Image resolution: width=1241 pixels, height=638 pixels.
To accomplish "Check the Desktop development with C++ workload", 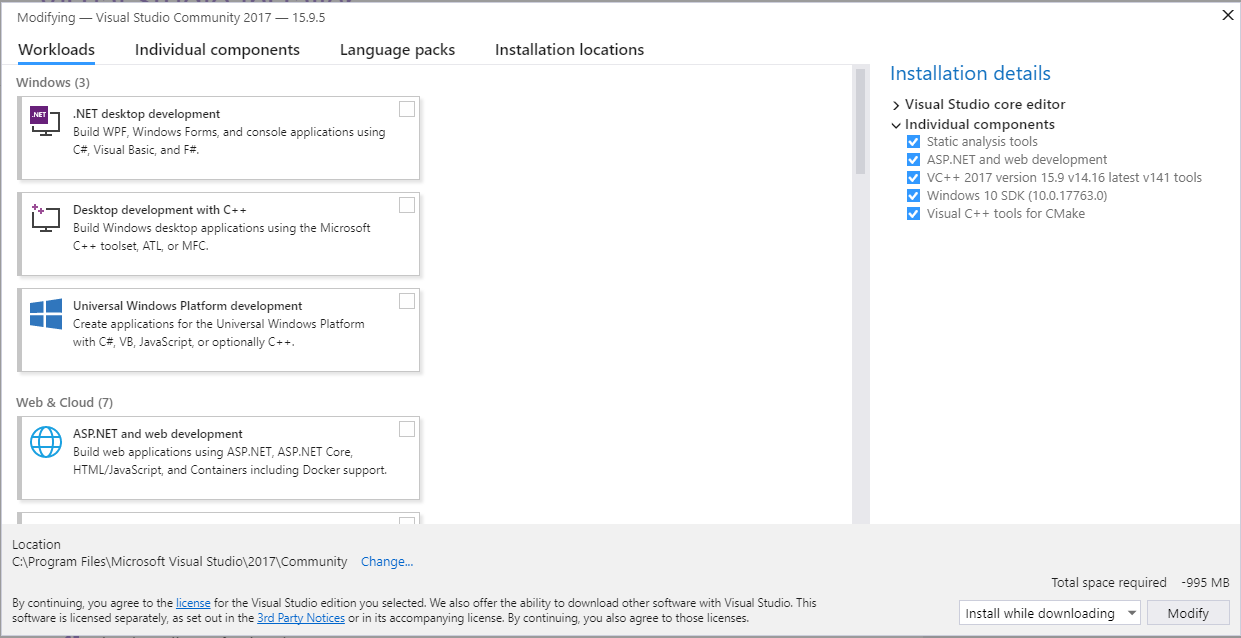I will (x=407, y=205).
